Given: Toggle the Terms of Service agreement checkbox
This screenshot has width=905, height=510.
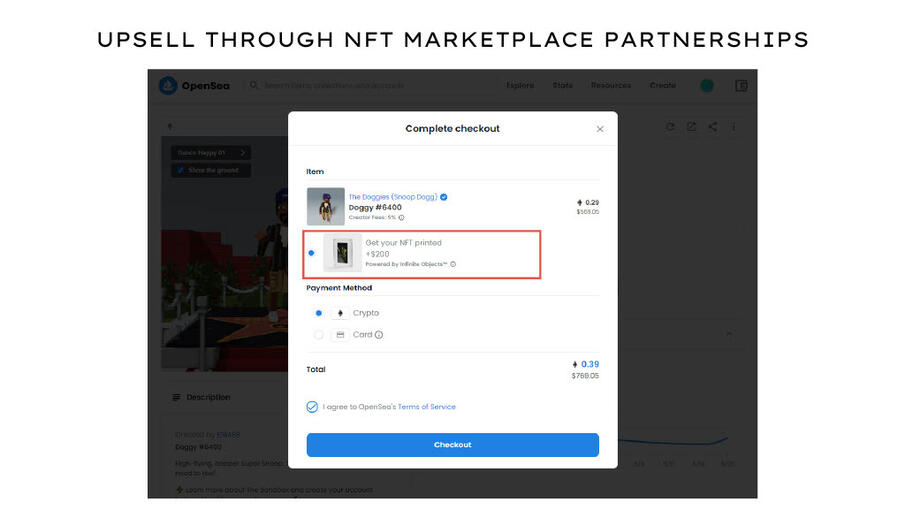Looking at the screenshot, I should (313, 407).
